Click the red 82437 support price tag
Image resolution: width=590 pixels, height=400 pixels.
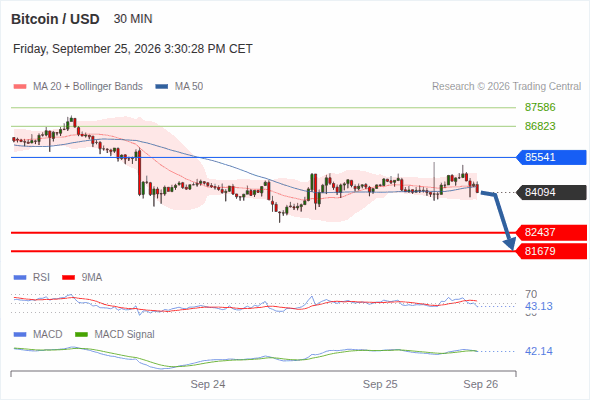pos(550,232)
